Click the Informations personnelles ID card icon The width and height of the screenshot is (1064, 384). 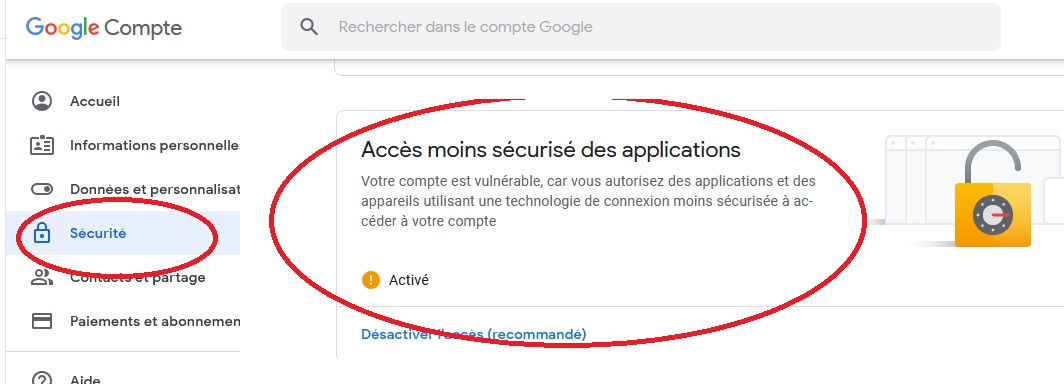pyautogui.click(x=42, y=145)
